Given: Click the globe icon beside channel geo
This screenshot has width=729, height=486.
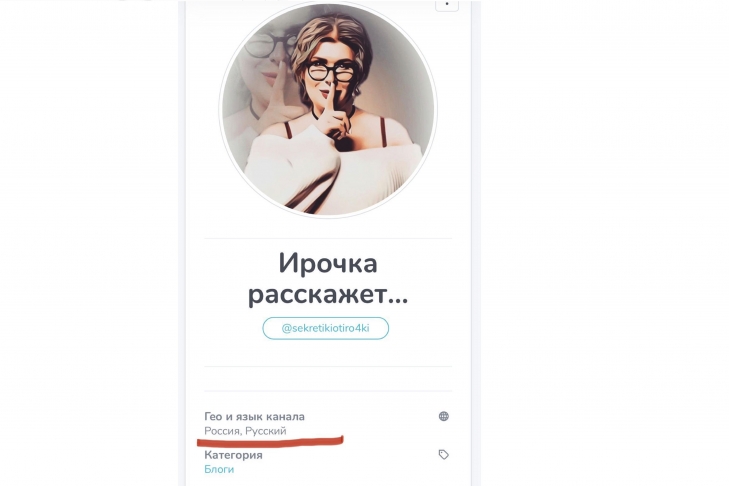Looking at the screenshot, I should (444, 416).
